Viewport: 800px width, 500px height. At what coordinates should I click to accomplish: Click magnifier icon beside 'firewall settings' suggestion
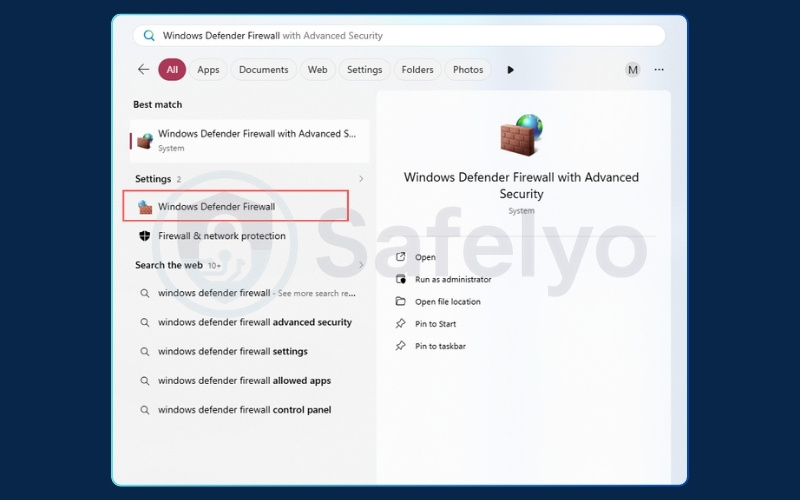[x=145, y=352]
